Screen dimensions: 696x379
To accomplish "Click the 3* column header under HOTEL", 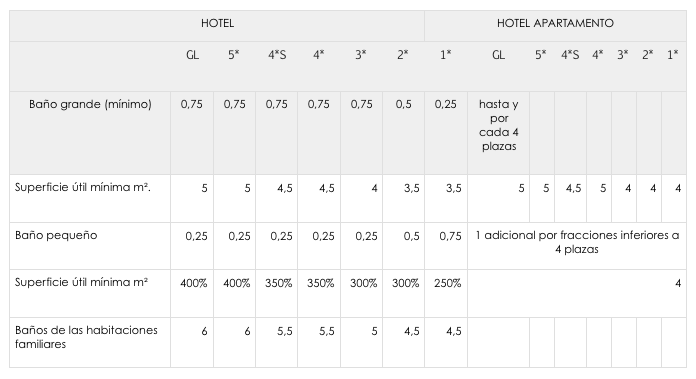I will click(361, 55).
